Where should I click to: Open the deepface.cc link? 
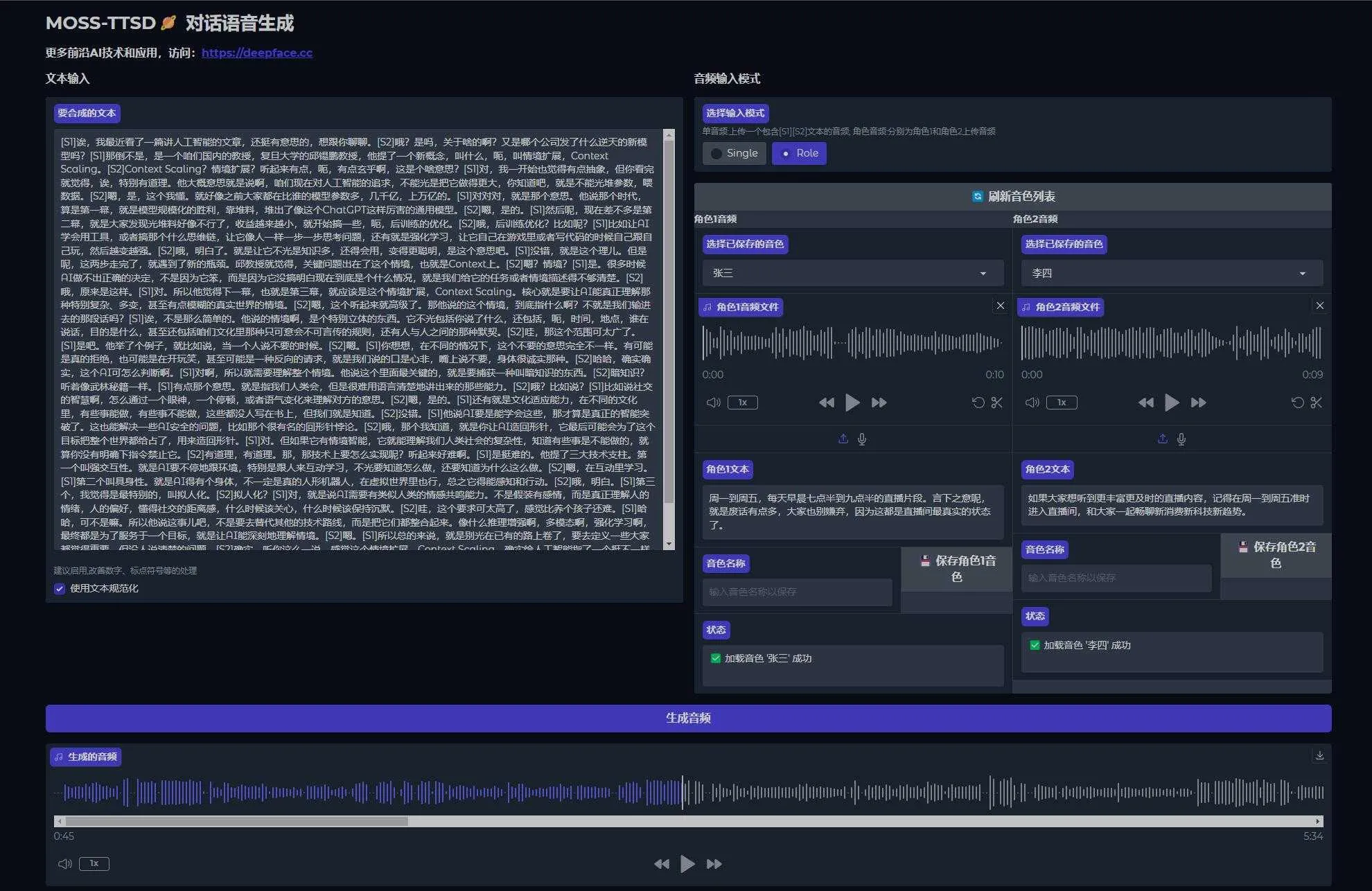click(256, 52)
